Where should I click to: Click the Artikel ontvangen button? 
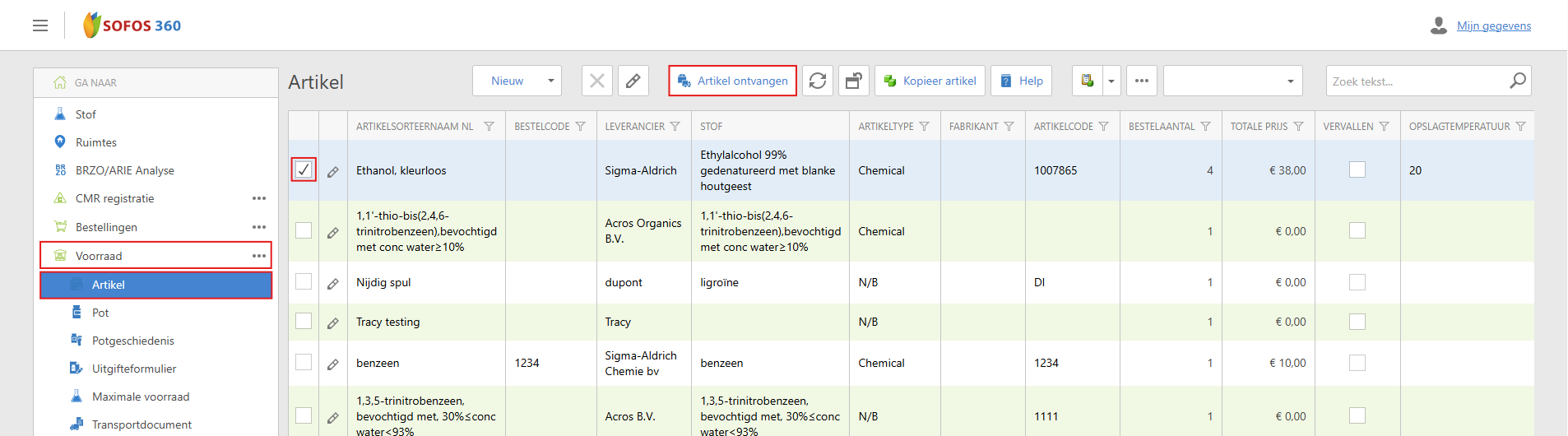coord(732,81)
